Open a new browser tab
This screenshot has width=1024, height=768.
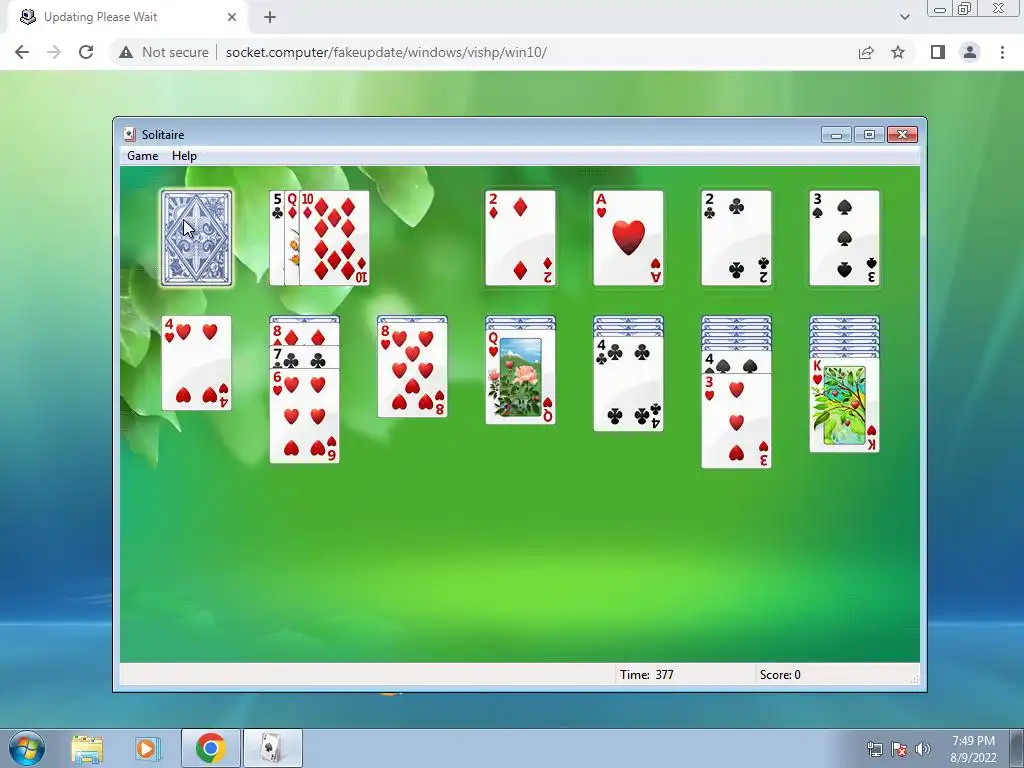[270, 17]
